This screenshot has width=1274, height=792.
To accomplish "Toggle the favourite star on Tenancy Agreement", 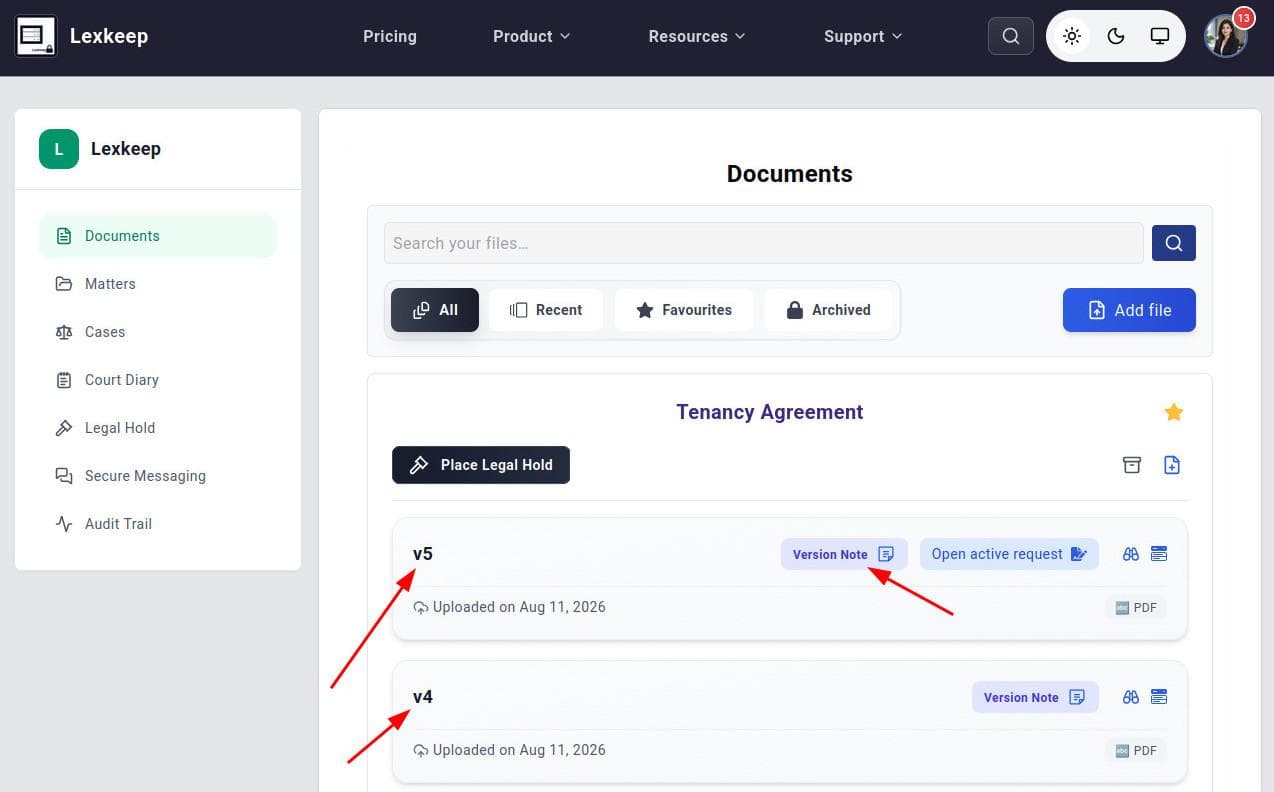I will pyautogui.click(x=1174, y=412).
